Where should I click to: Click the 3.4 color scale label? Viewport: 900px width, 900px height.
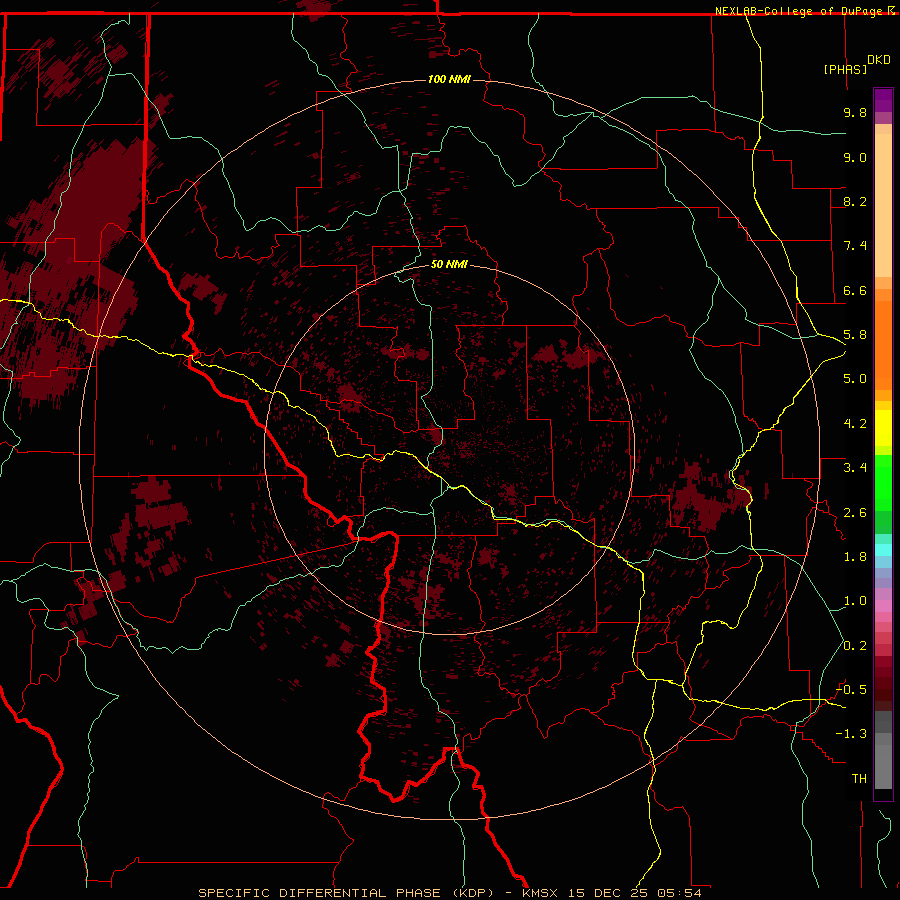[855, 468]
